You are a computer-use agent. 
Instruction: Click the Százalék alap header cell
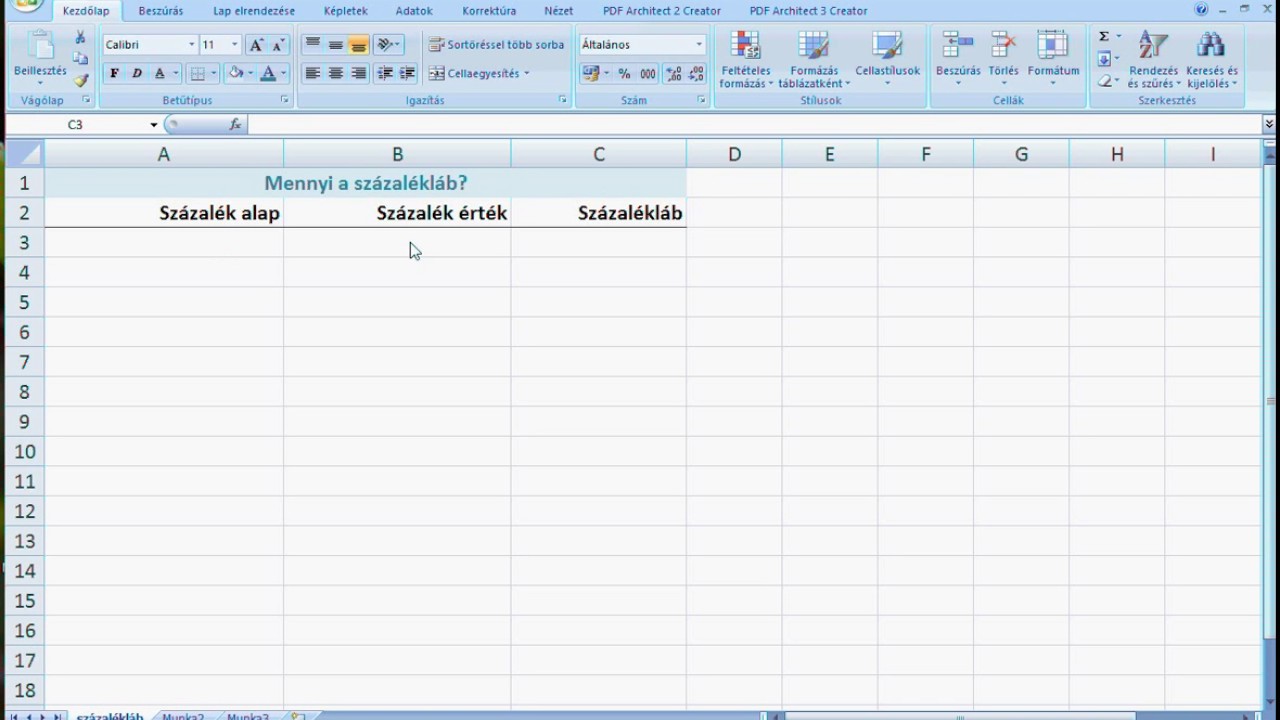pos(164,213)
